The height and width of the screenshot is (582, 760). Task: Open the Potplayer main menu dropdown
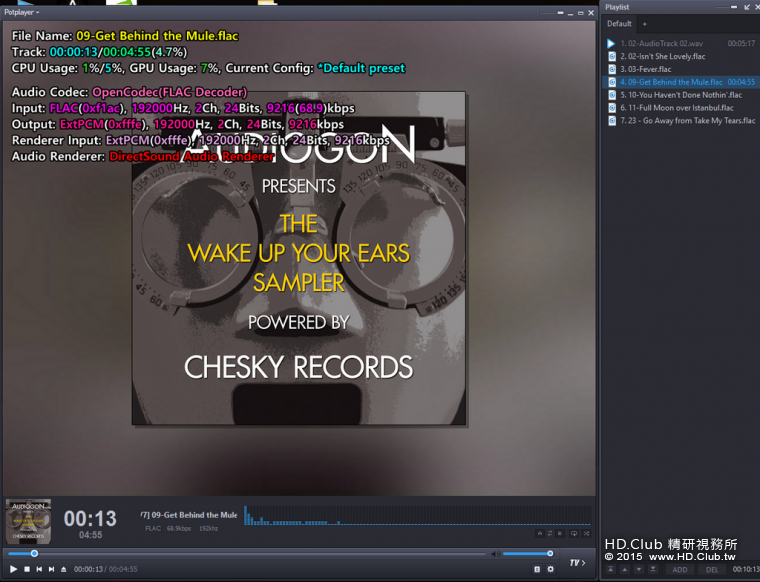coord(22,12)
